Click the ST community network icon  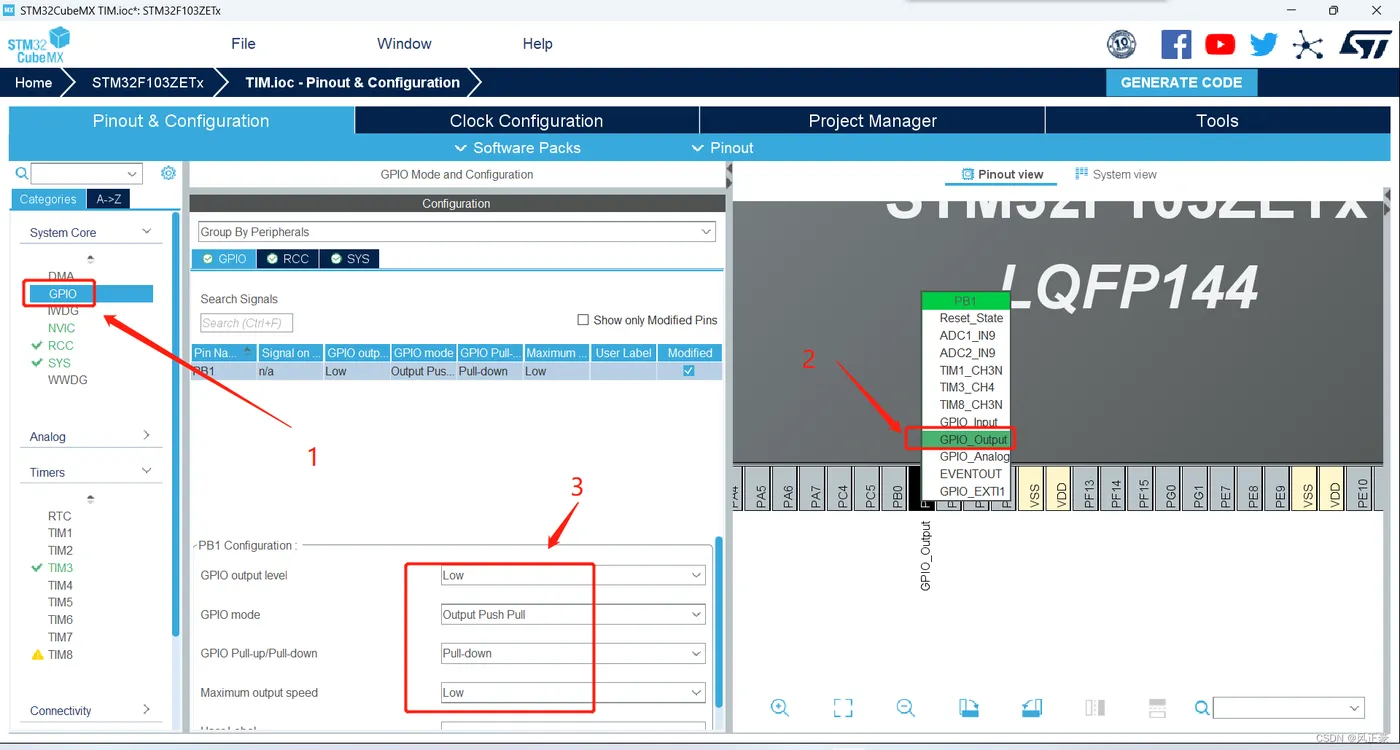tap(1308, 44)
